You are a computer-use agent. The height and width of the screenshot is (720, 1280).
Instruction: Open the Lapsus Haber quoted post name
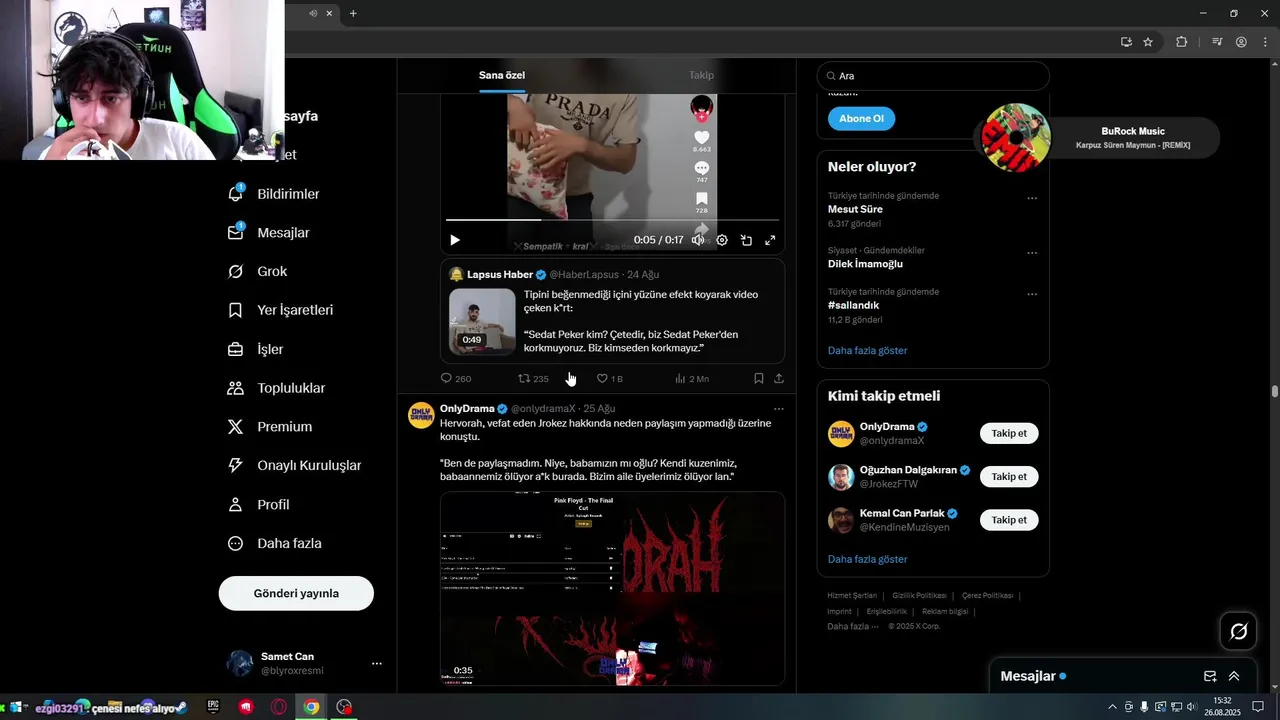(500, 274)
